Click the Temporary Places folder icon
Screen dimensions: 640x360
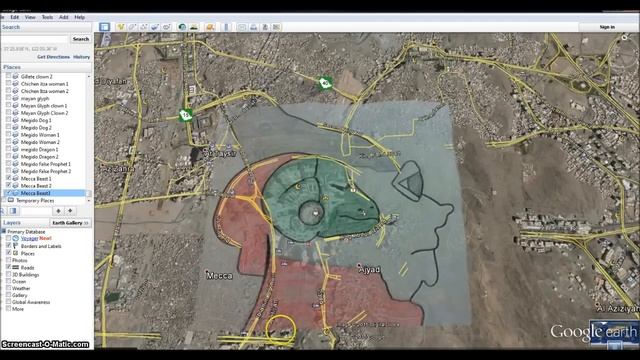coord(11,200)
